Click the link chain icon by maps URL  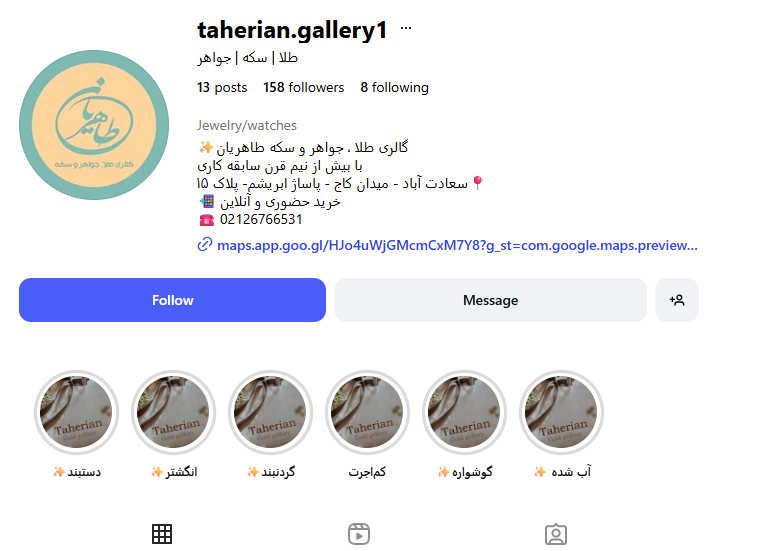[x=205, y=244]
